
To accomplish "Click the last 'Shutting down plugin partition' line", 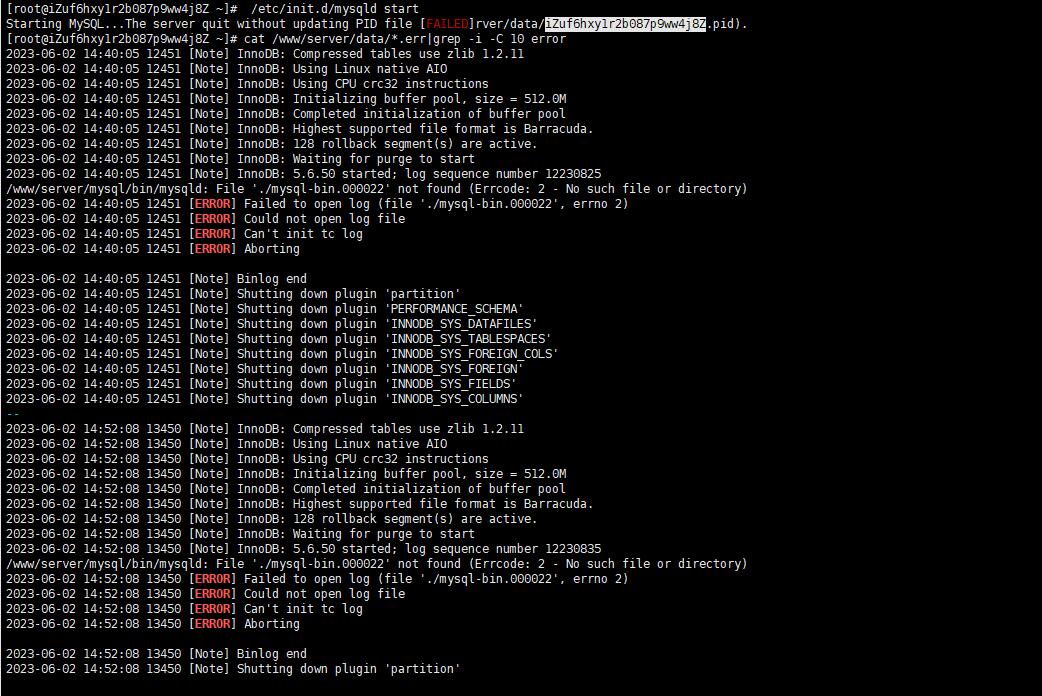I will coord(233,669).
